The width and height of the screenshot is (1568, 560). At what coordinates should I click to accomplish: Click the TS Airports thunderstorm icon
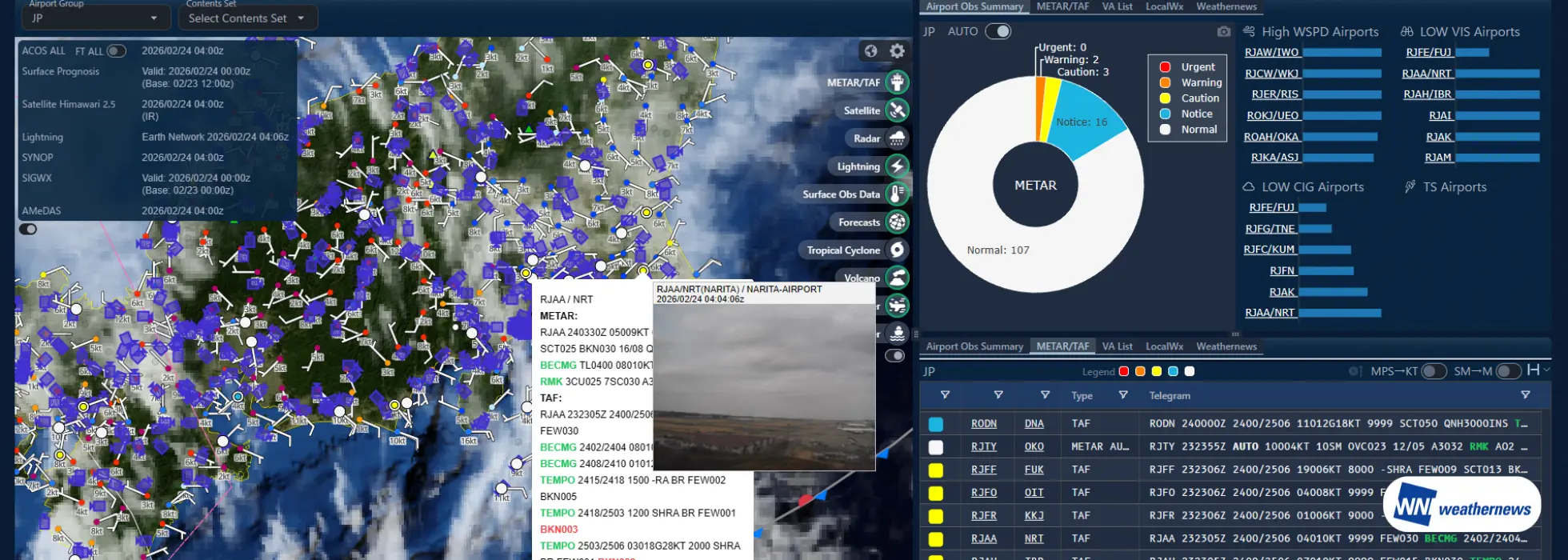[1410, 186]
